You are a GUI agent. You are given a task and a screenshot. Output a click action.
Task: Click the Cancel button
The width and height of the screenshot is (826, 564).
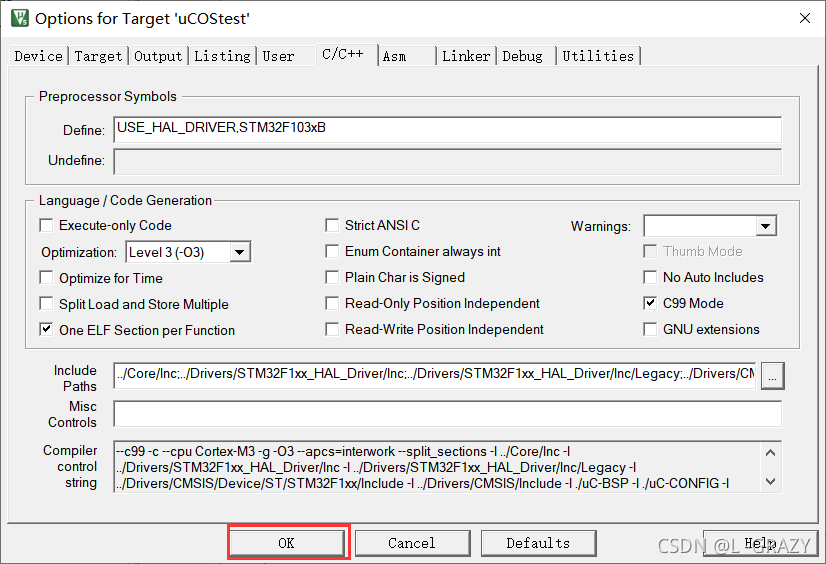point(412,543)
